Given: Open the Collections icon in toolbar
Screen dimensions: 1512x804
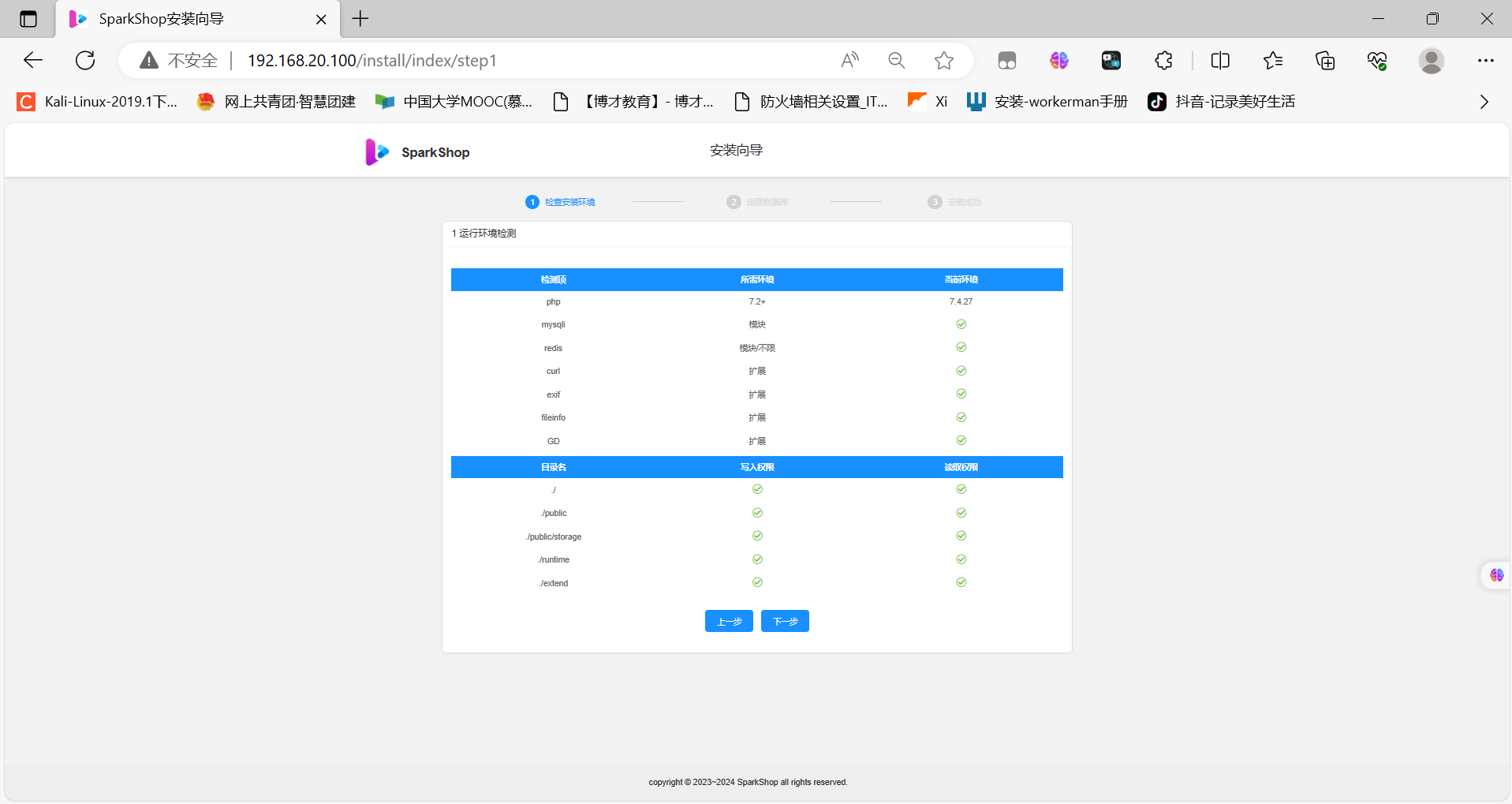Looking at the screenshot, I should point(1325,61).
